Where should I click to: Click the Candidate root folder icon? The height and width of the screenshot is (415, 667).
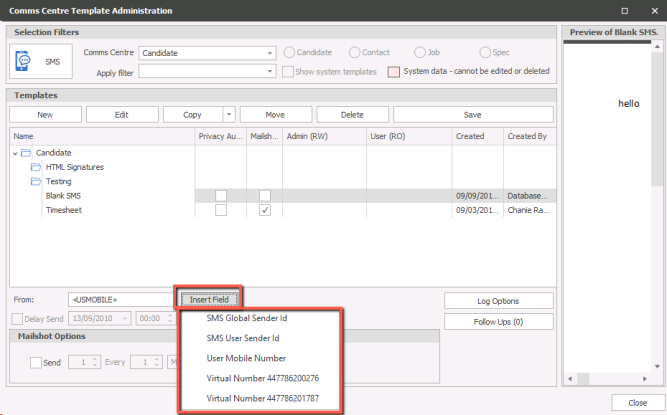click(x=28, y=152)
